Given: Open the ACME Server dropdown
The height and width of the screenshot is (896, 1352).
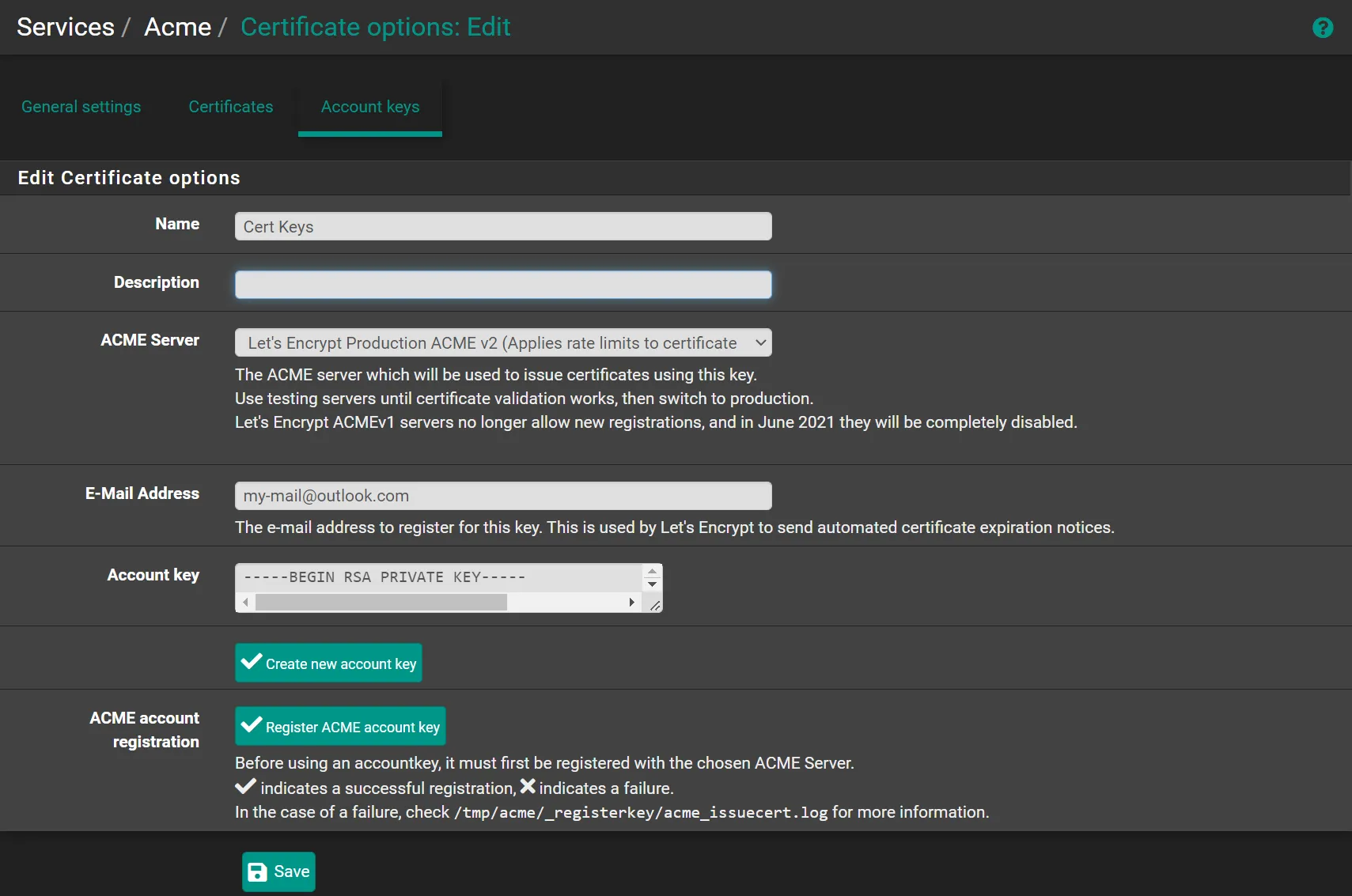Looking at the screenshot, I should pos(503,342).
